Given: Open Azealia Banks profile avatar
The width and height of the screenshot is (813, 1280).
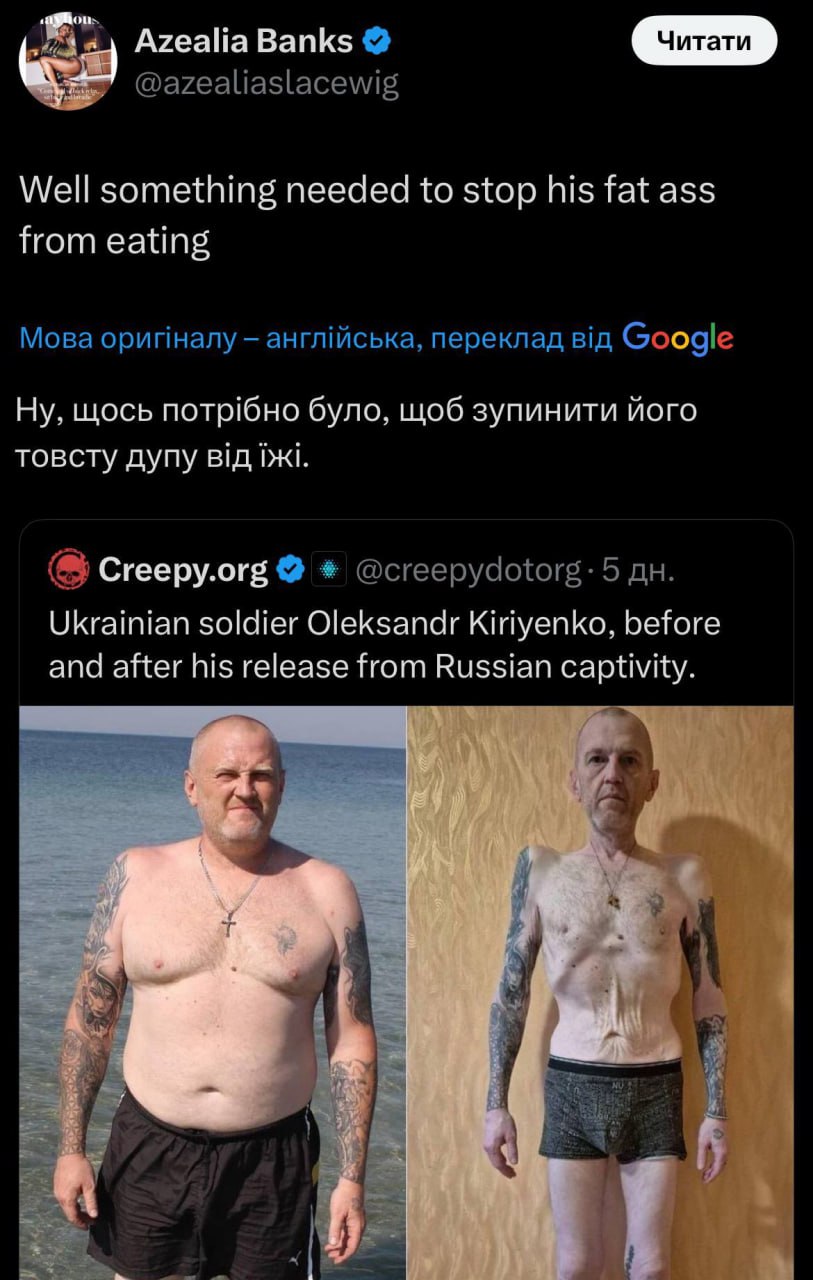Looking at the screenshot, I should click(x=68, y=63).
